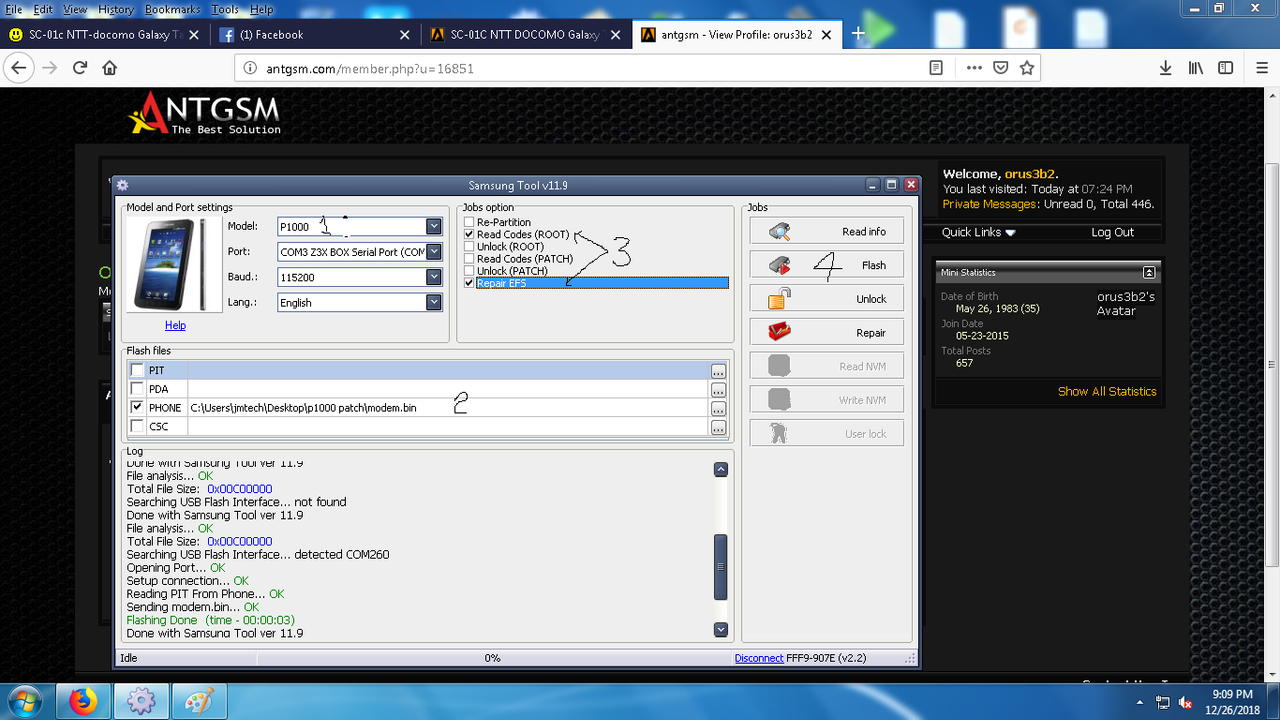The width and height of the screenshot is (1280, 720).
Task: Close the antgsm View Profile tab
Action: pos(827,34)
